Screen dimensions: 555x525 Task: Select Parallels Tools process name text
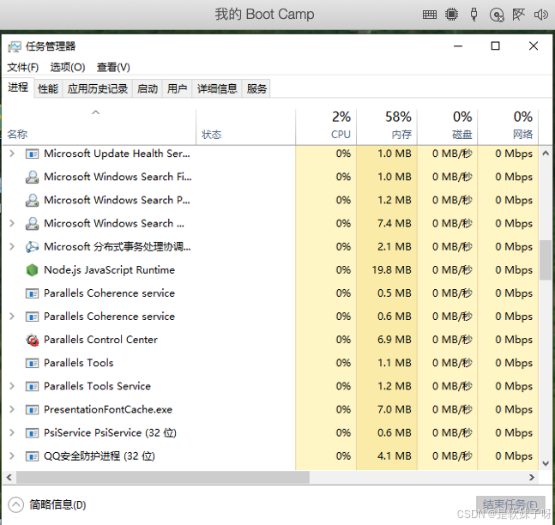click(x=79, y=363)
